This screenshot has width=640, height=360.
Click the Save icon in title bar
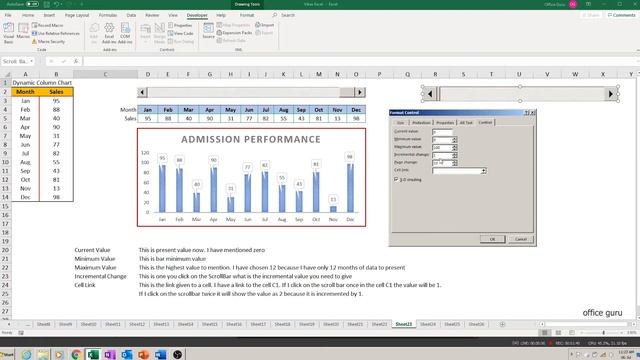click(47, 4)
